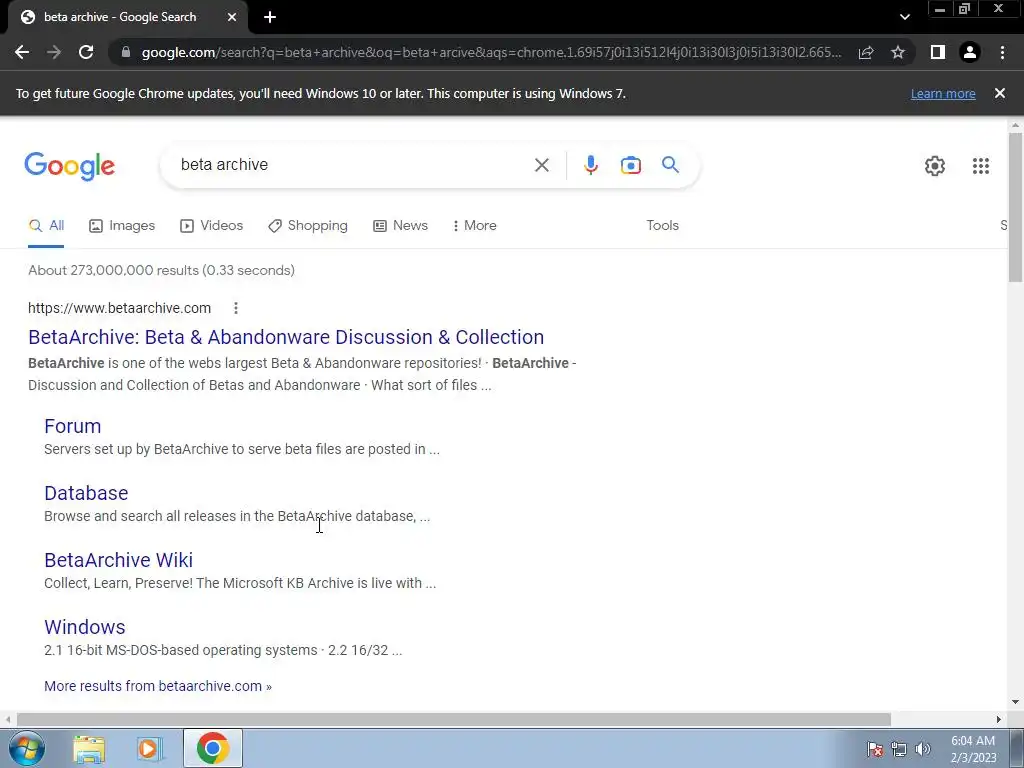Viewport: 1024px width, 768px height.
Task: Click the scroll down arrow
Action: coord(1015,702)
